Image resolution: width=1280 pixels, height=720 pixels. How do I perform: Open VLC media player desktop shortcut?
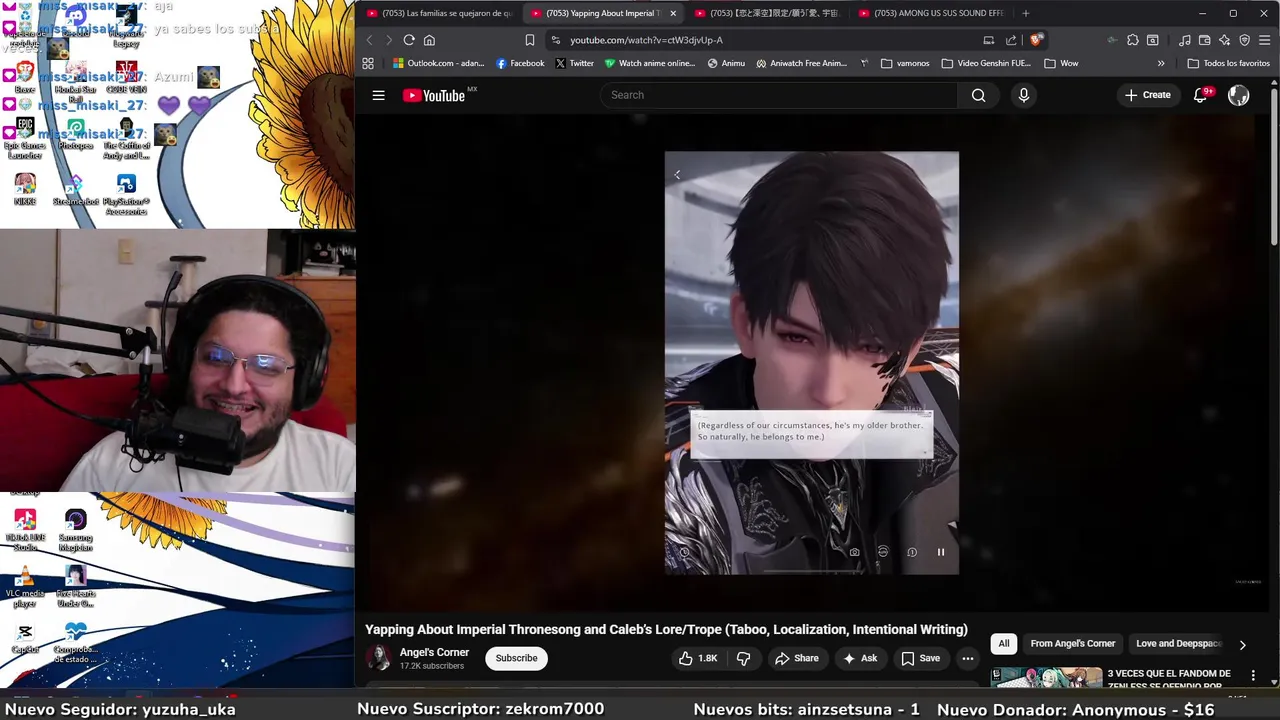[x=25, y=587]
